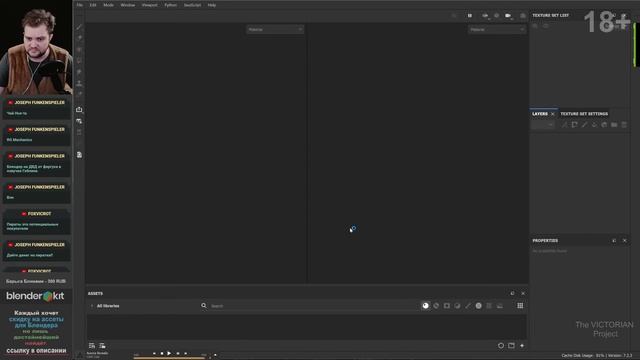Click the left list view icon below Assets
Image resolution: width=640 pixels, height=360 pixels.
coord(92,346)
